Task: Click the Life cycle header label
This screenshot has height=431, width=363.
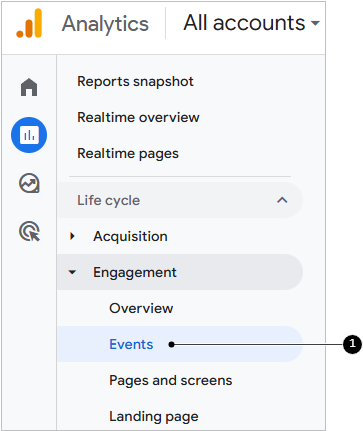Action: click(x=109, y=200)
